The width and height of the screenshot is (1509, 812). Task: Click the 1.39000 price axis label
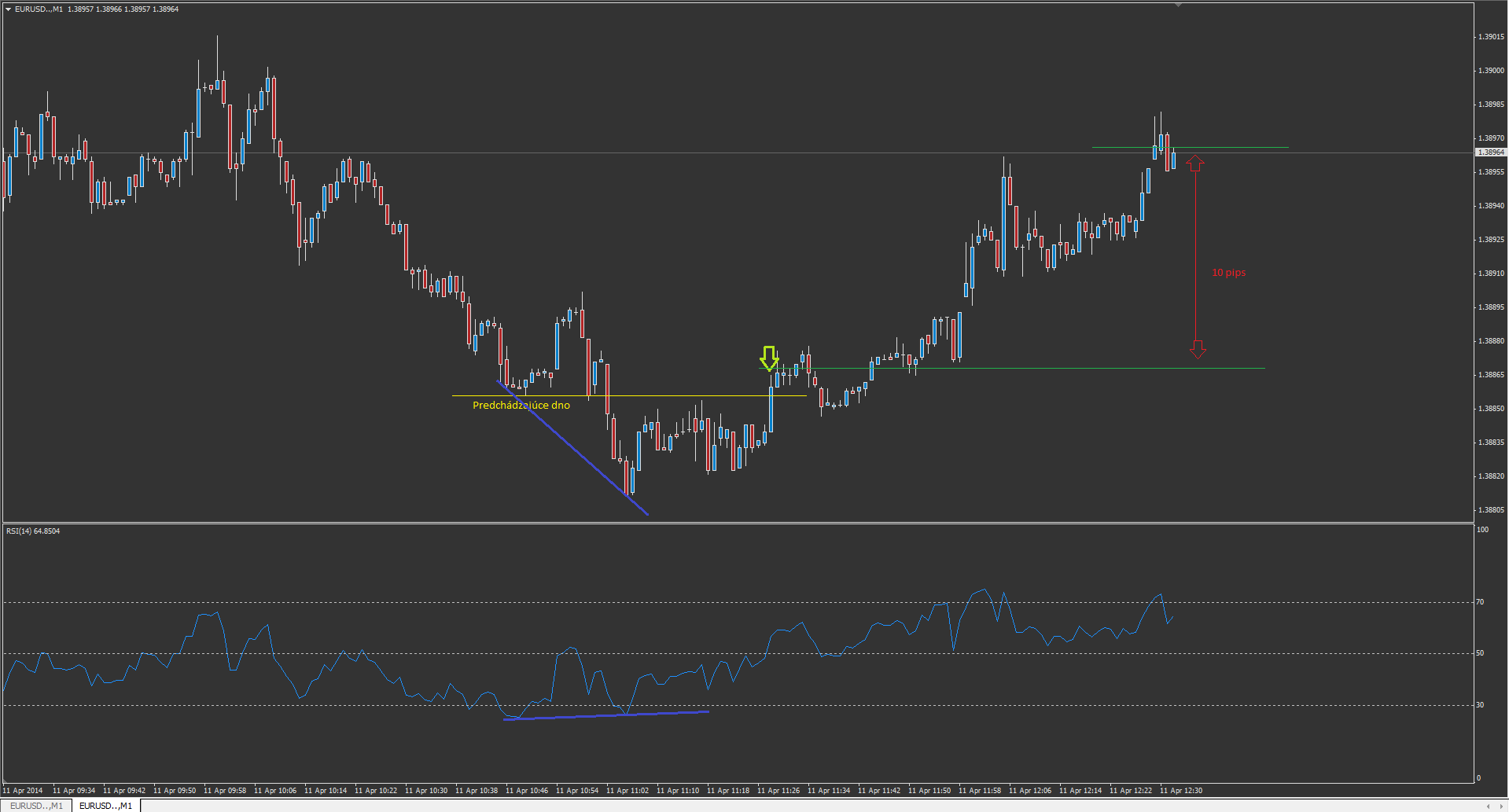[1492, 71]
